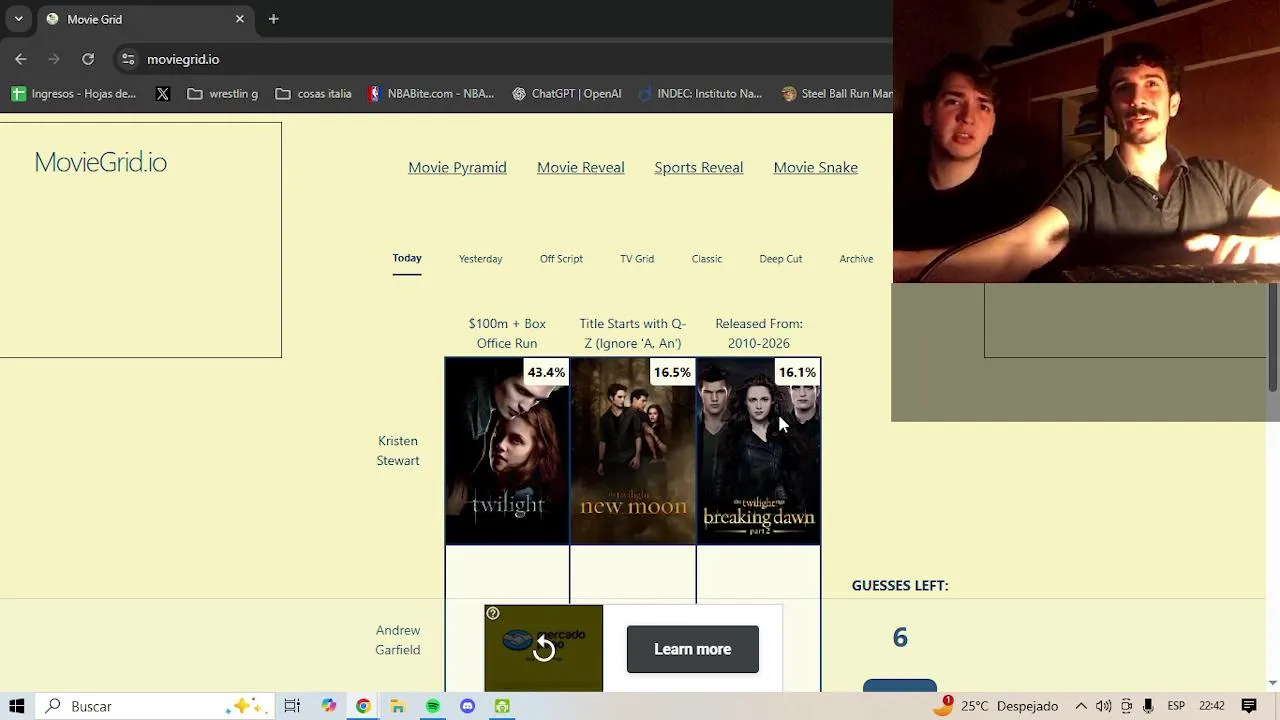Go back in the browser

click(x=21, y=59)
